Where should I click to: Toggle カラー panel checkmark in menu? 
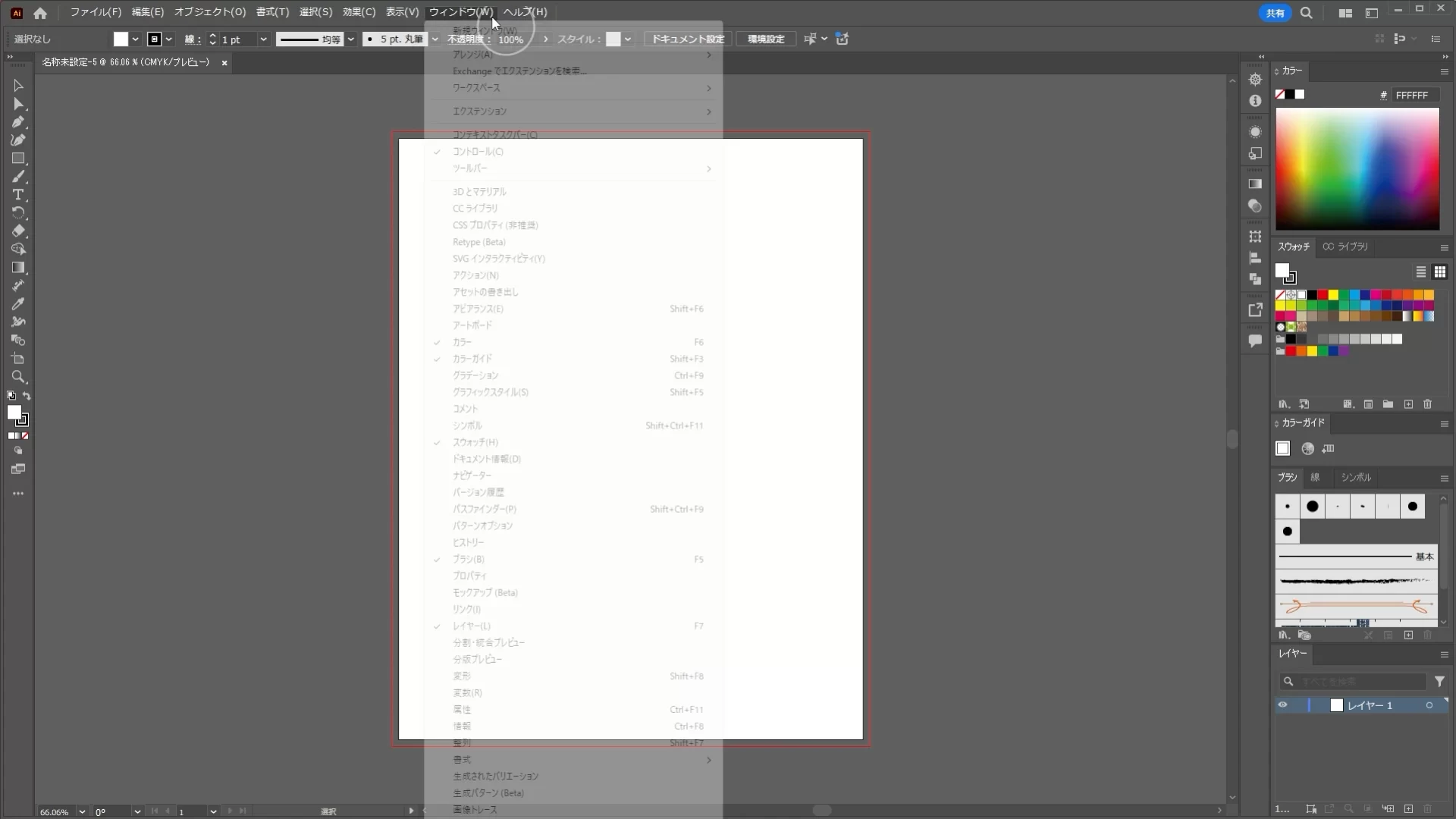pos(573,342)
